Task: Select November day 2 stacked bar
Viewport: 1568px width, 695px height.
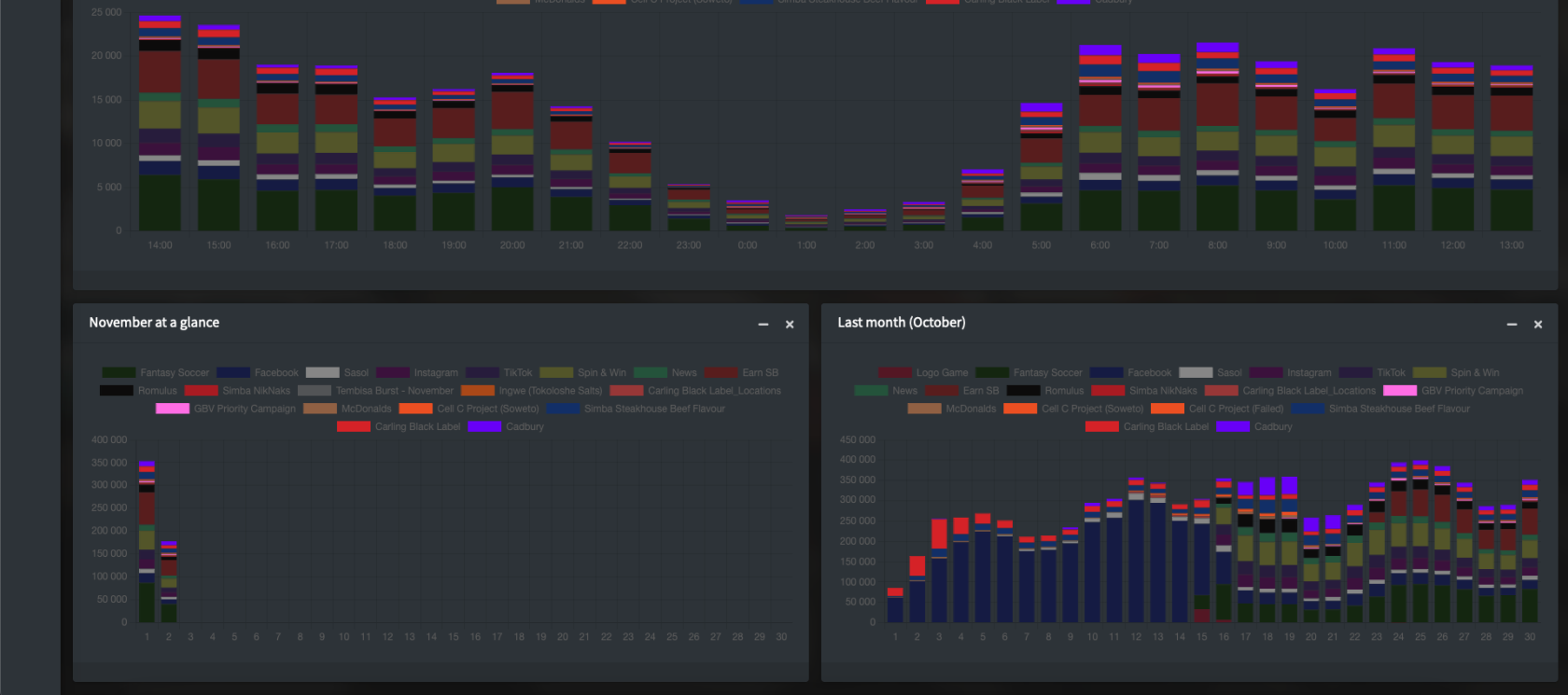Action: pyautogui.click(x=169, y=581)
